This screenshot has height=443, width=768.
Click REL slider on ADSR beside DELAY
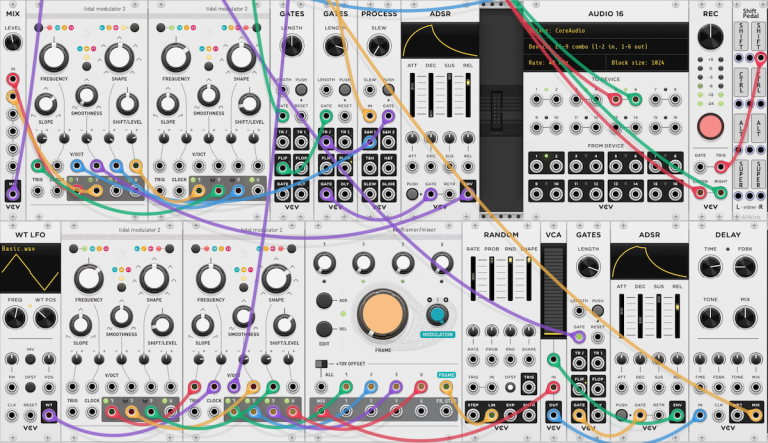(677, 316)
